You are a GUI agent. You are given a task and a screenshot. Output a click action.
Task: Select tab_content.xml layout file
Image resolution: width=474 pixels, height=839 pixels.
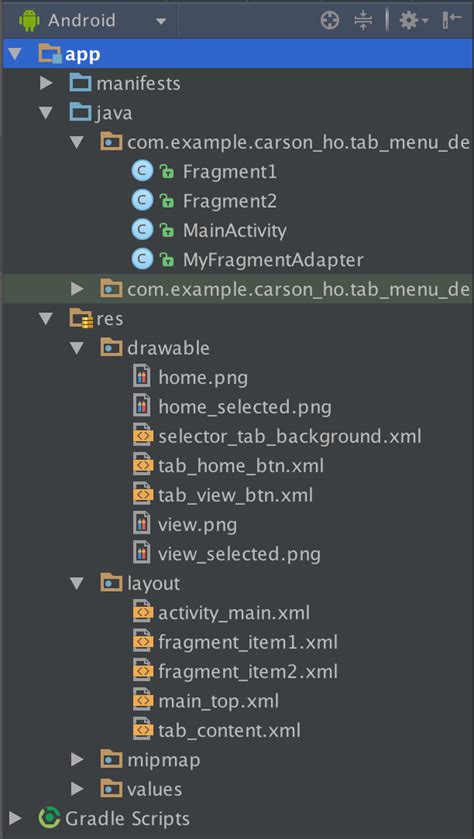point(230,730)
